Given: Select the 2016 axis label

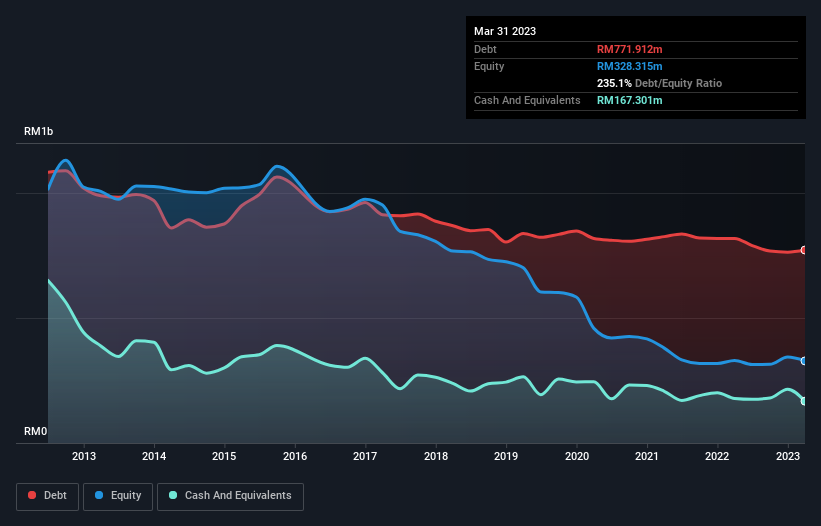Looking at the screenshot, I should point(295,456).
